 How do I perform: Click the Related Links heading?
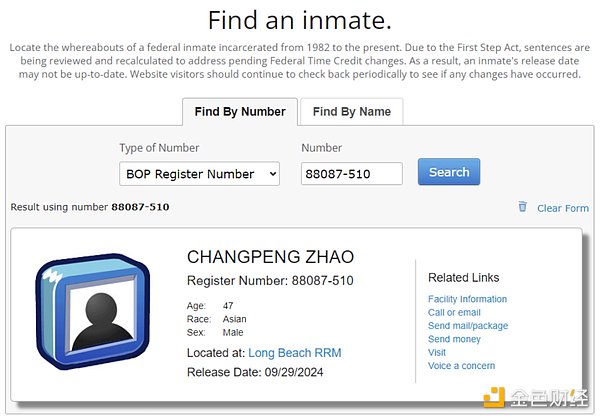click(463, 277)
